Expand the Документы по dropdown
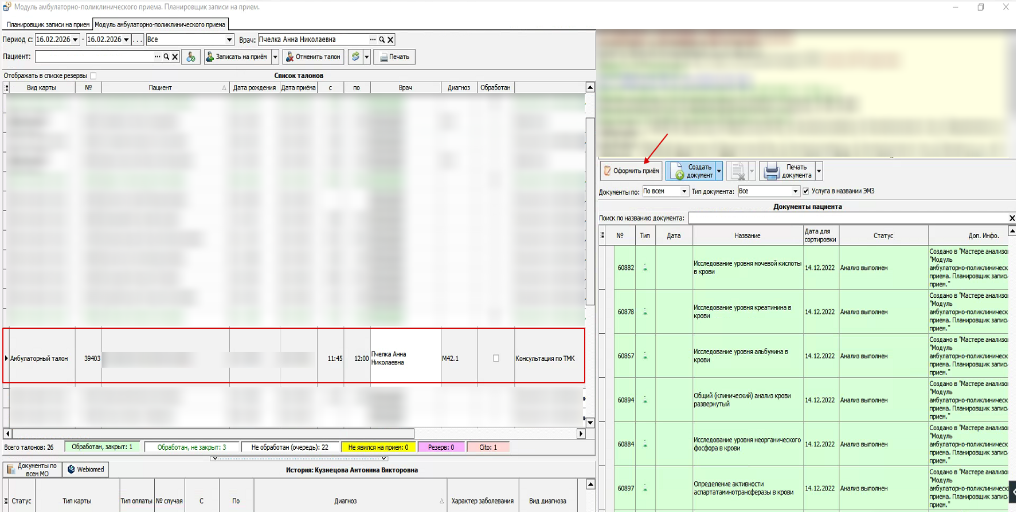Viewport: 1016px width, 512px height. click(x=684, y=190)
